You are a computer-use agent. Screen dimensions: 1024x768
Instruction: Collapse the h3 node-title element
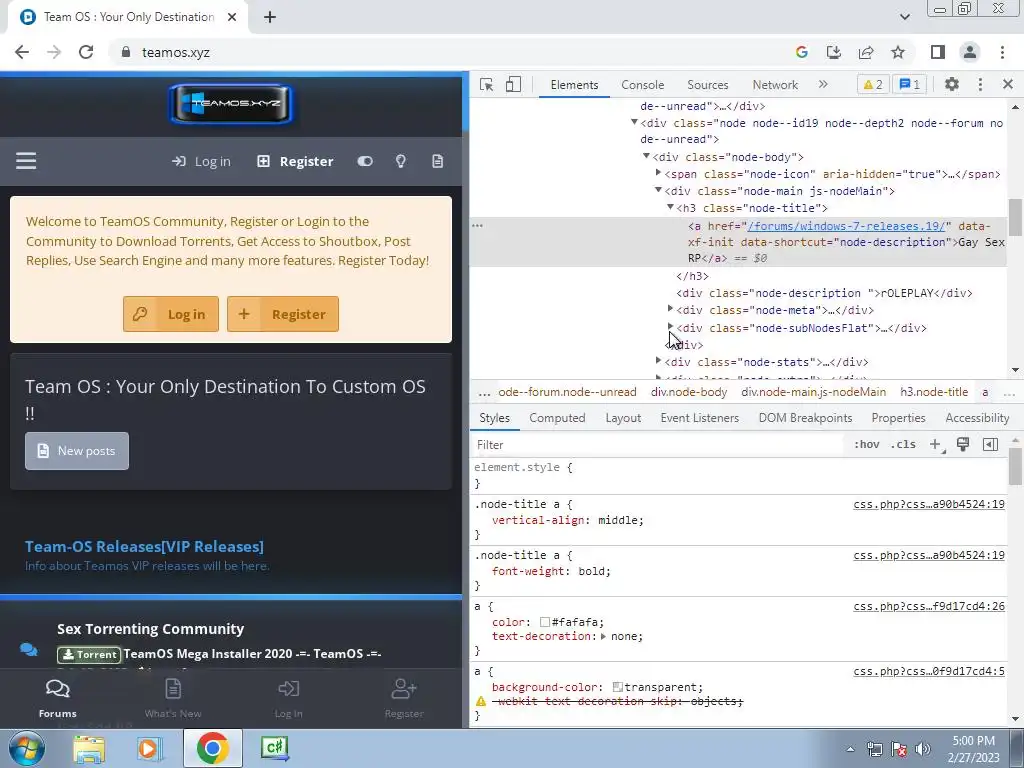click(x=670, y=207)
